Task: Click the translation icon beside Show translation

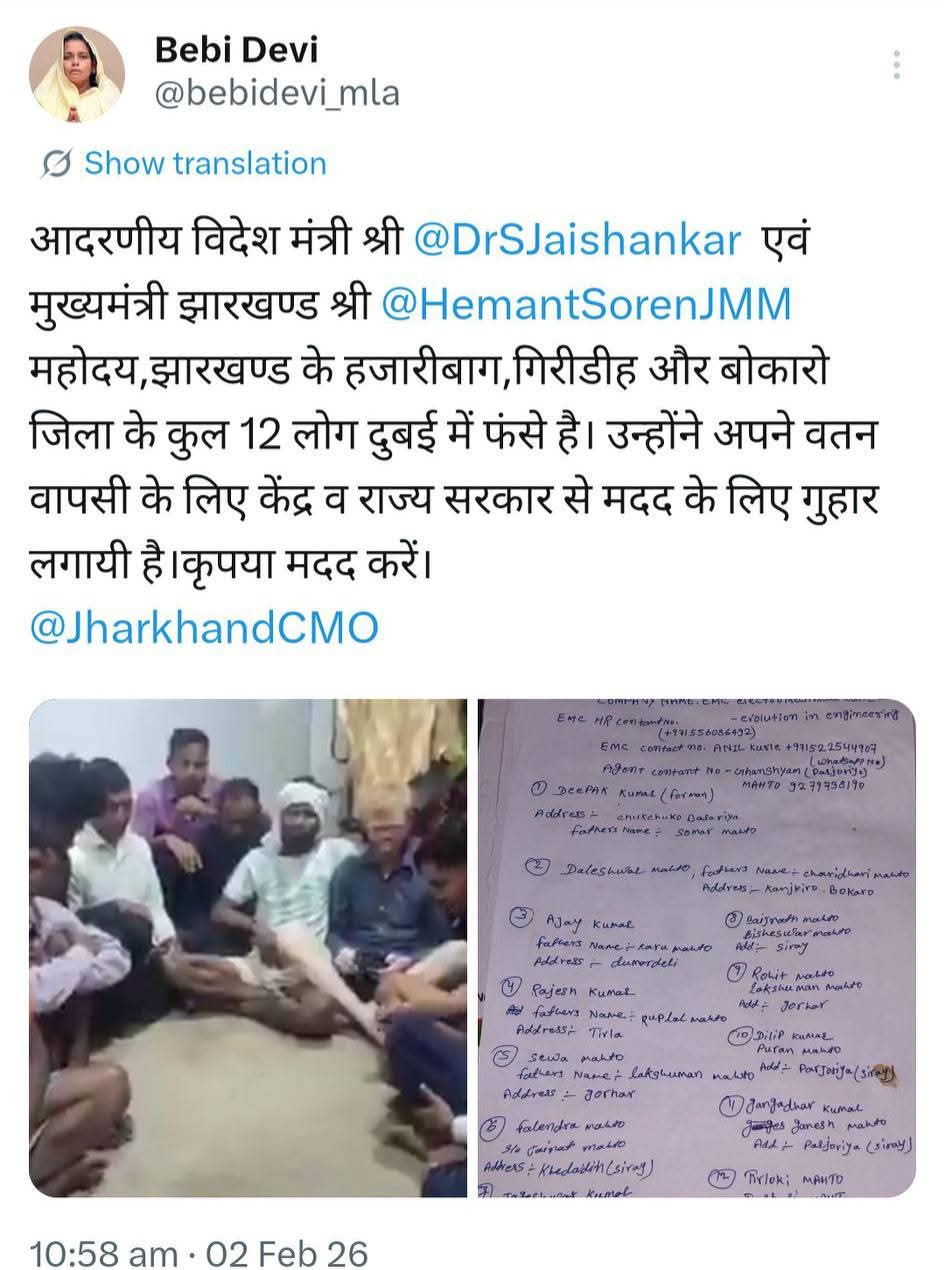Action: click(57, 164)
